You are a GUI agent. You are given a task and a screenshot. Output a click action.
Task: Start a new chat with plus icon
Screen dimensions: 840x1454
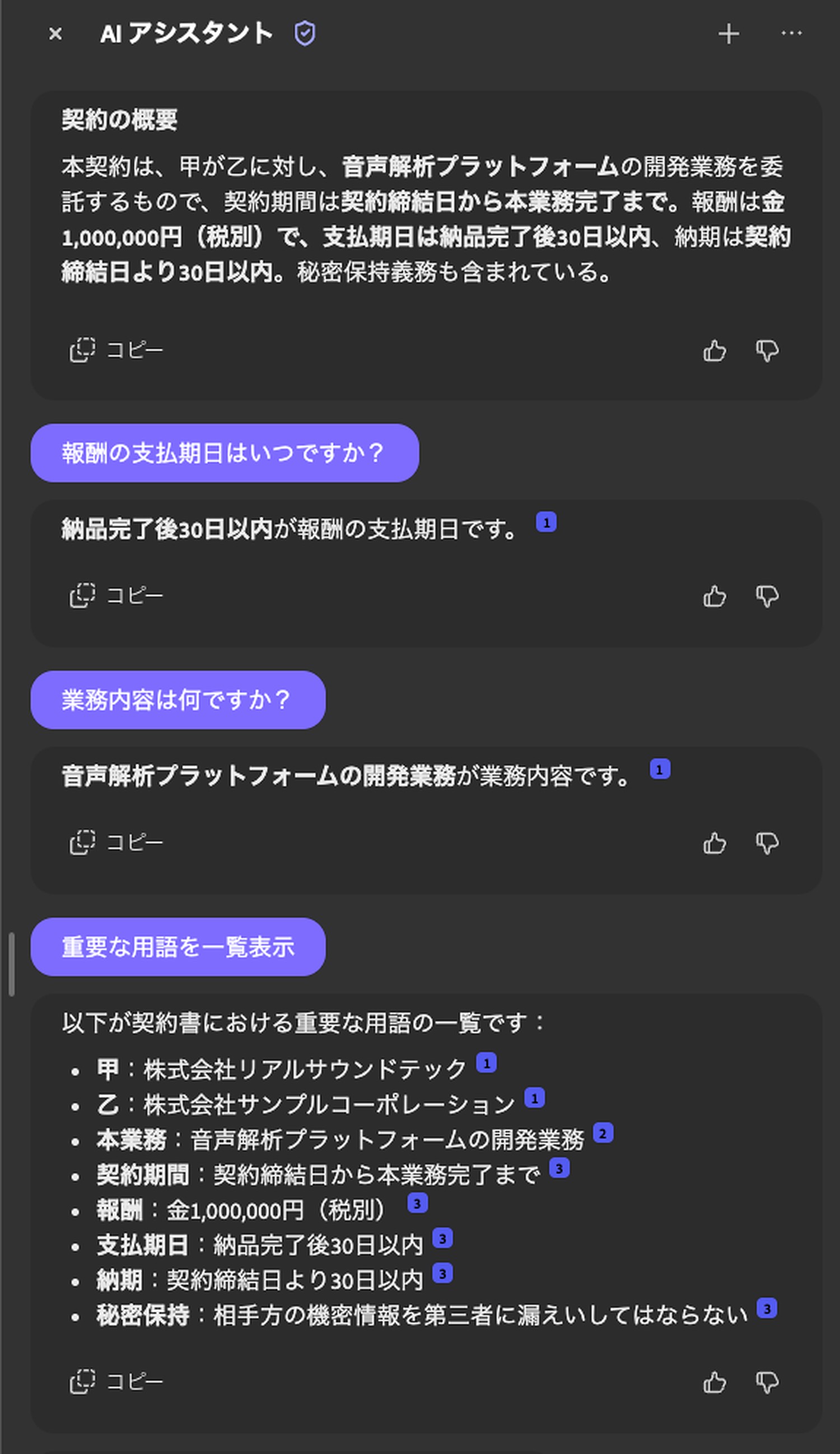tap(729, 34)
